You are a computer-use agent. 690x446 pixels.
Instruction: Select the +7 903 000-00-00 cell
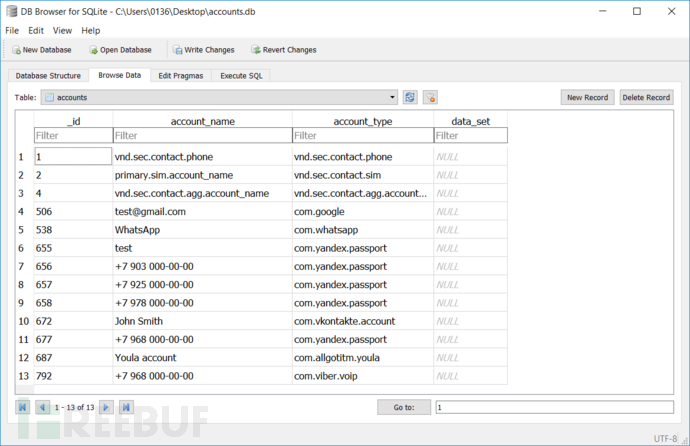[203, 267]
